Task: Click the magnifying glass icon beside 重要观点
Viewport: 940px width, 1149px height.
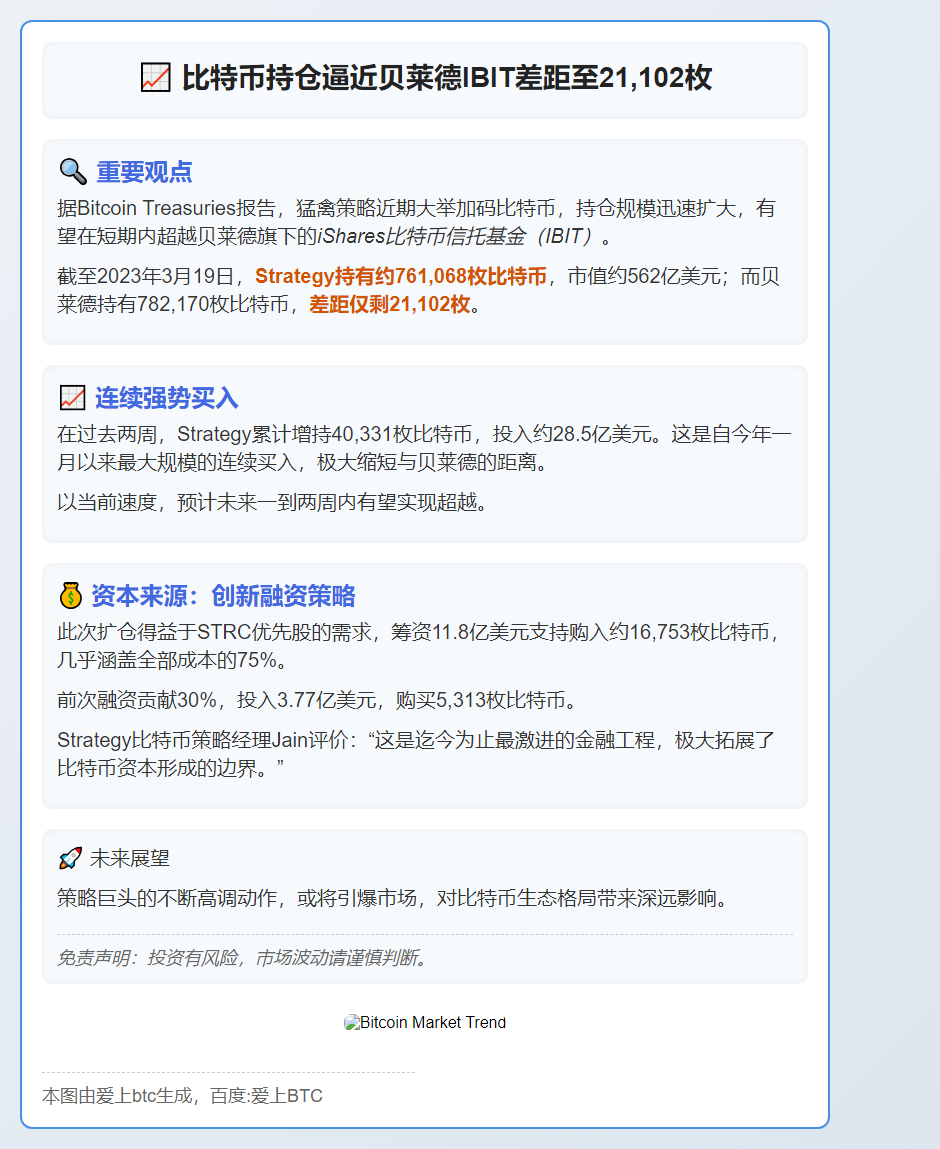Action: (x=73, y=171)
